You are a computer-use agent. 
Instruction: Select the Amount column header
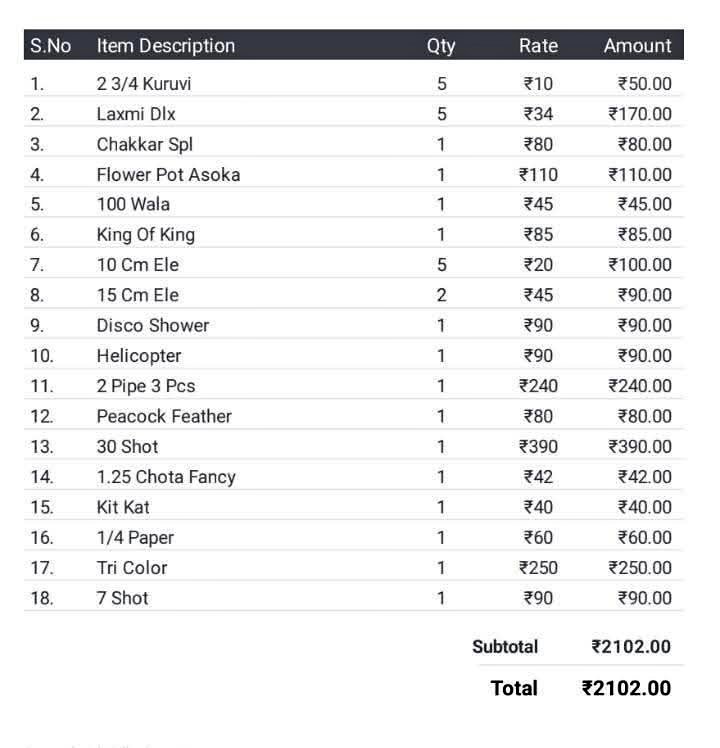pos(637,46)
